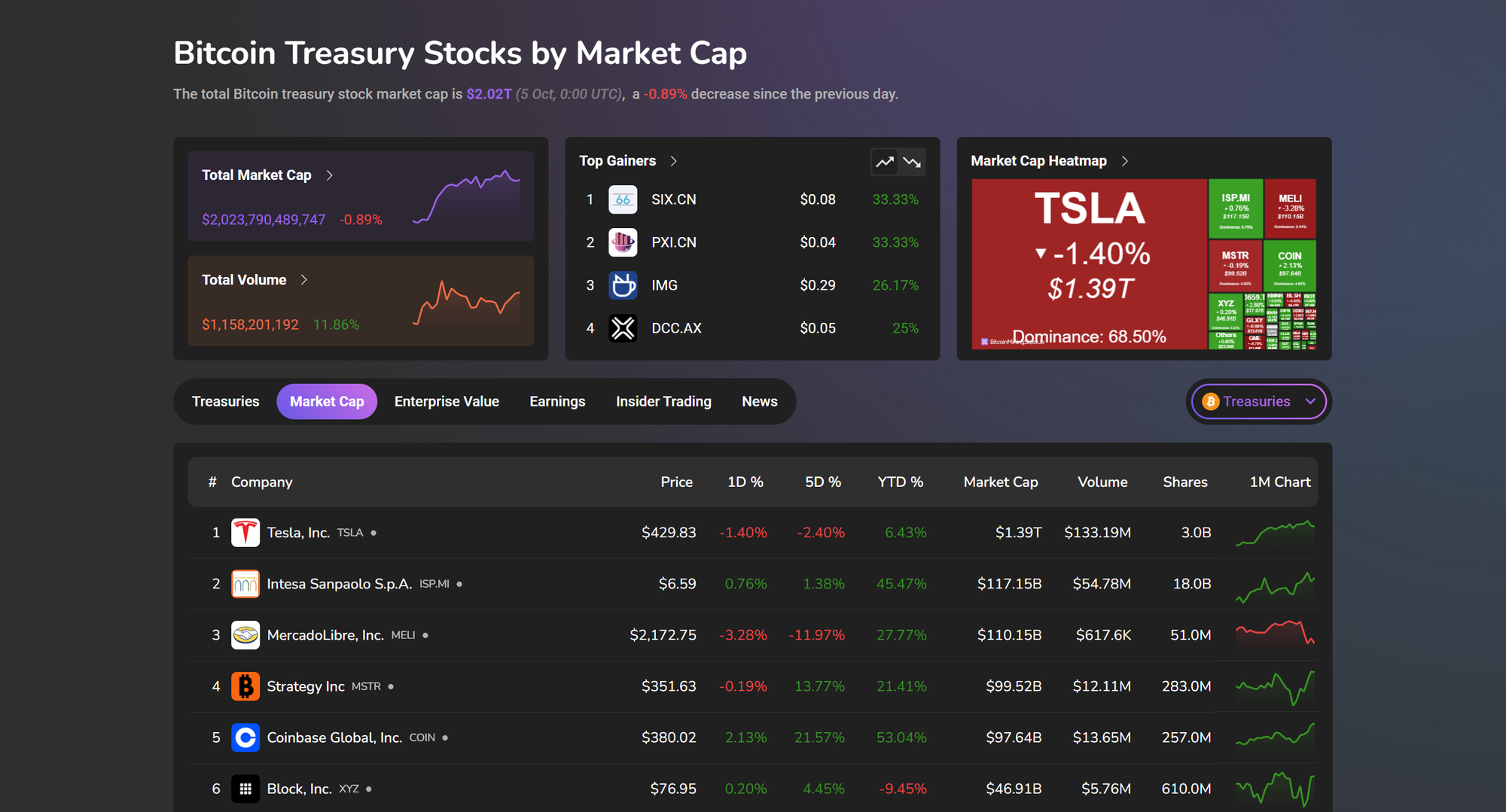Click the Intesa Sanpaolo logo icon

click(245, 583)
